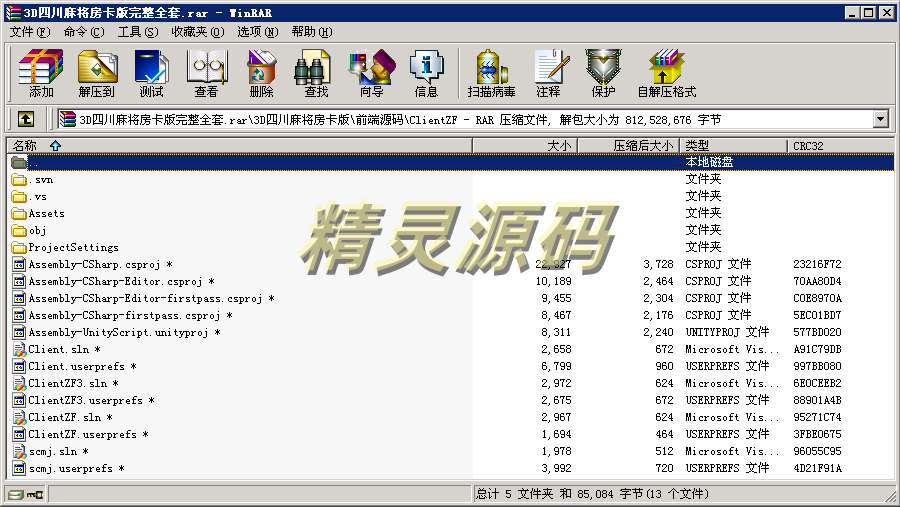Image resolution: width=900 pixels, height=507 pixels.
Task: Click the Delete (删除) recycle icon
Action: coord(261,73)
